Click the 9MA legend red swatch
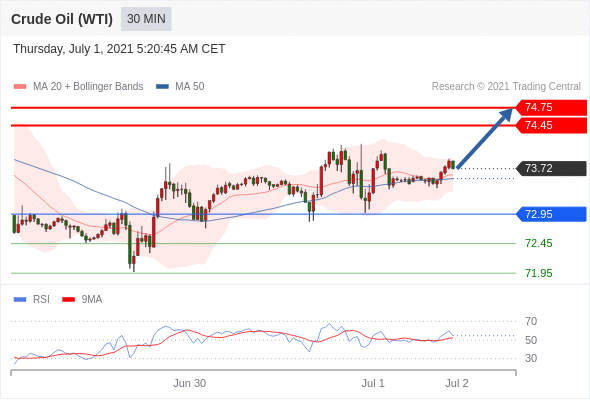Viewport: 590px width, 400px height. point(68,300)
